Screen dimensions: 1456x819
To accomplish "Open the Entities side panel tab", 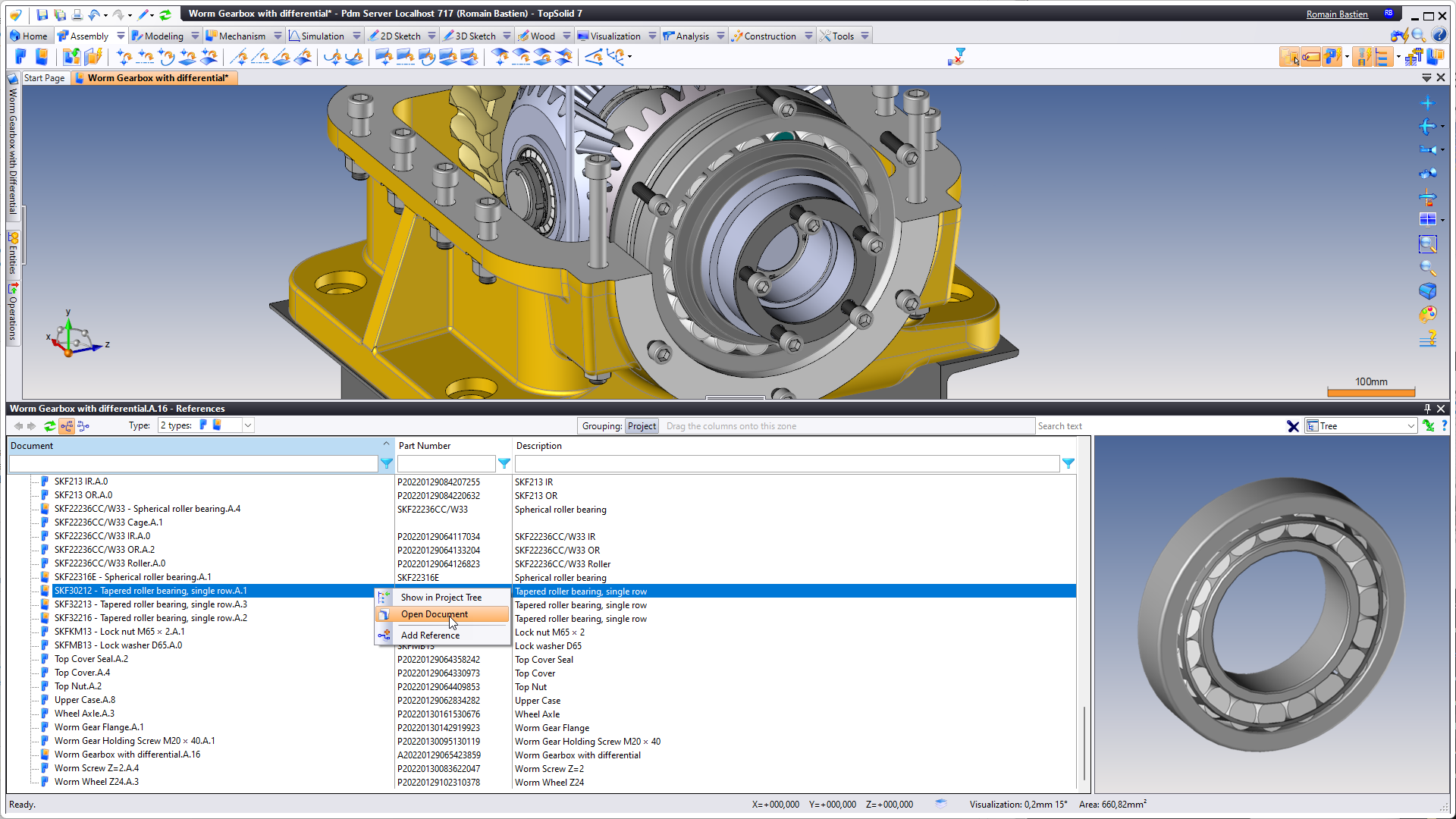I will pyautogui.click(x=13, y=253).
